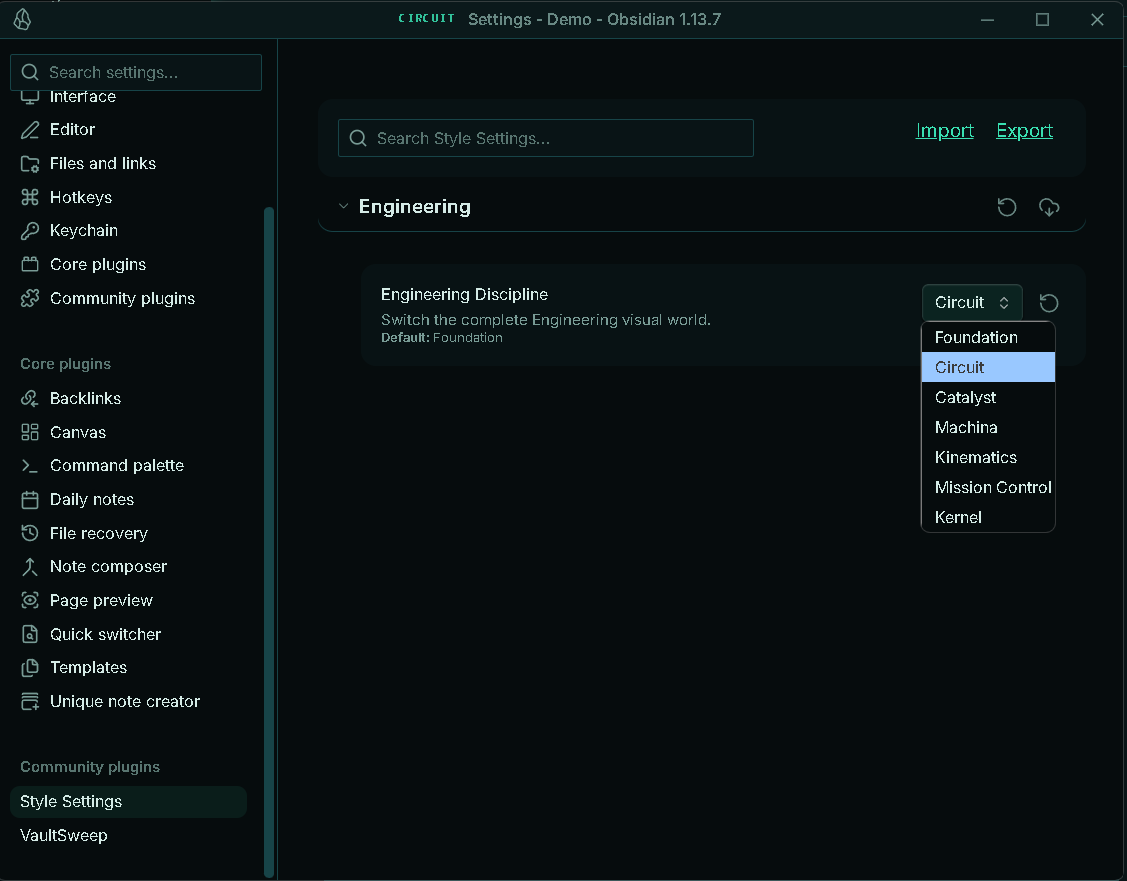Open the Templates settings label
Viewport: 1127px width, 881px height.
click(88, 668)
